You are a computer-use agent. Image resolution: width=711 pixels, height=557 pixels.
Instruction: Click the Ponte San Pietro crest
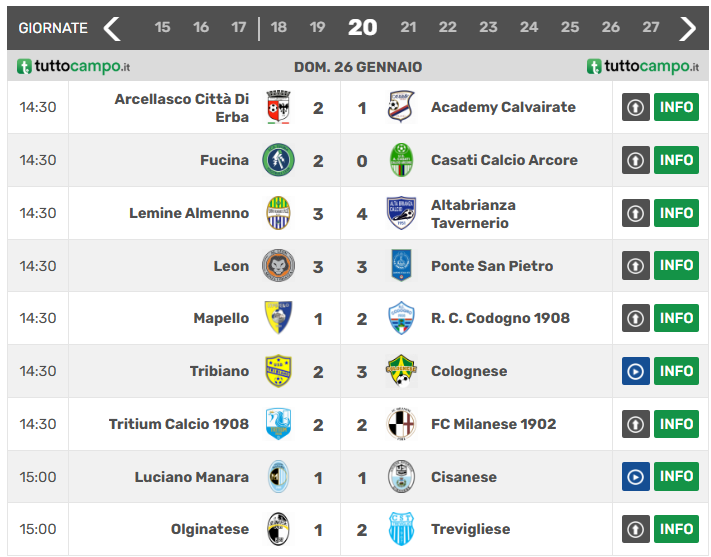point(401,266)
